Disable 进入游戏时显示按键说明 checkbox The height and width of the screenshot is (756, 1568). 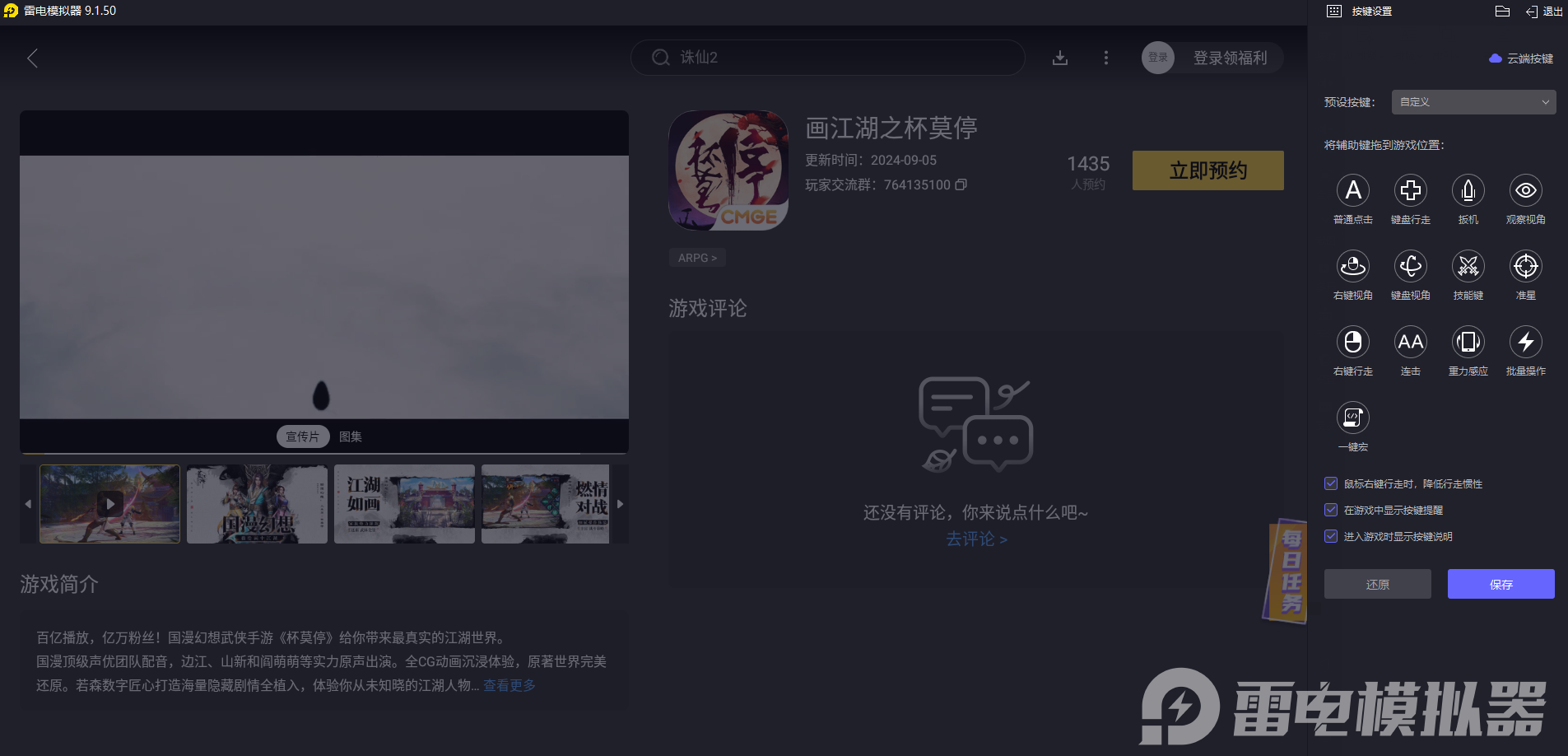pos(1331,537)
